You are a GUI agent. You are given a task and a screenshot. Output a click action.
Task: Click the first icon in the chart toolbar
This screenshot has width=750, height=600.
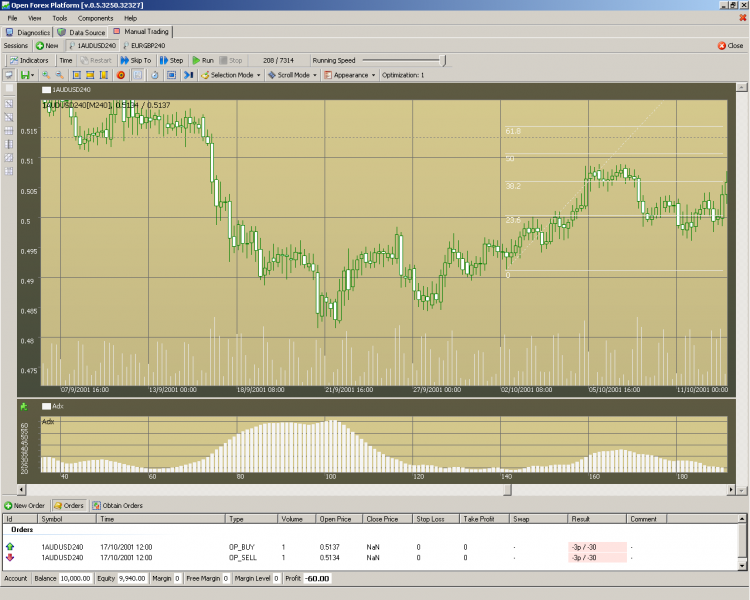point(9,75)
